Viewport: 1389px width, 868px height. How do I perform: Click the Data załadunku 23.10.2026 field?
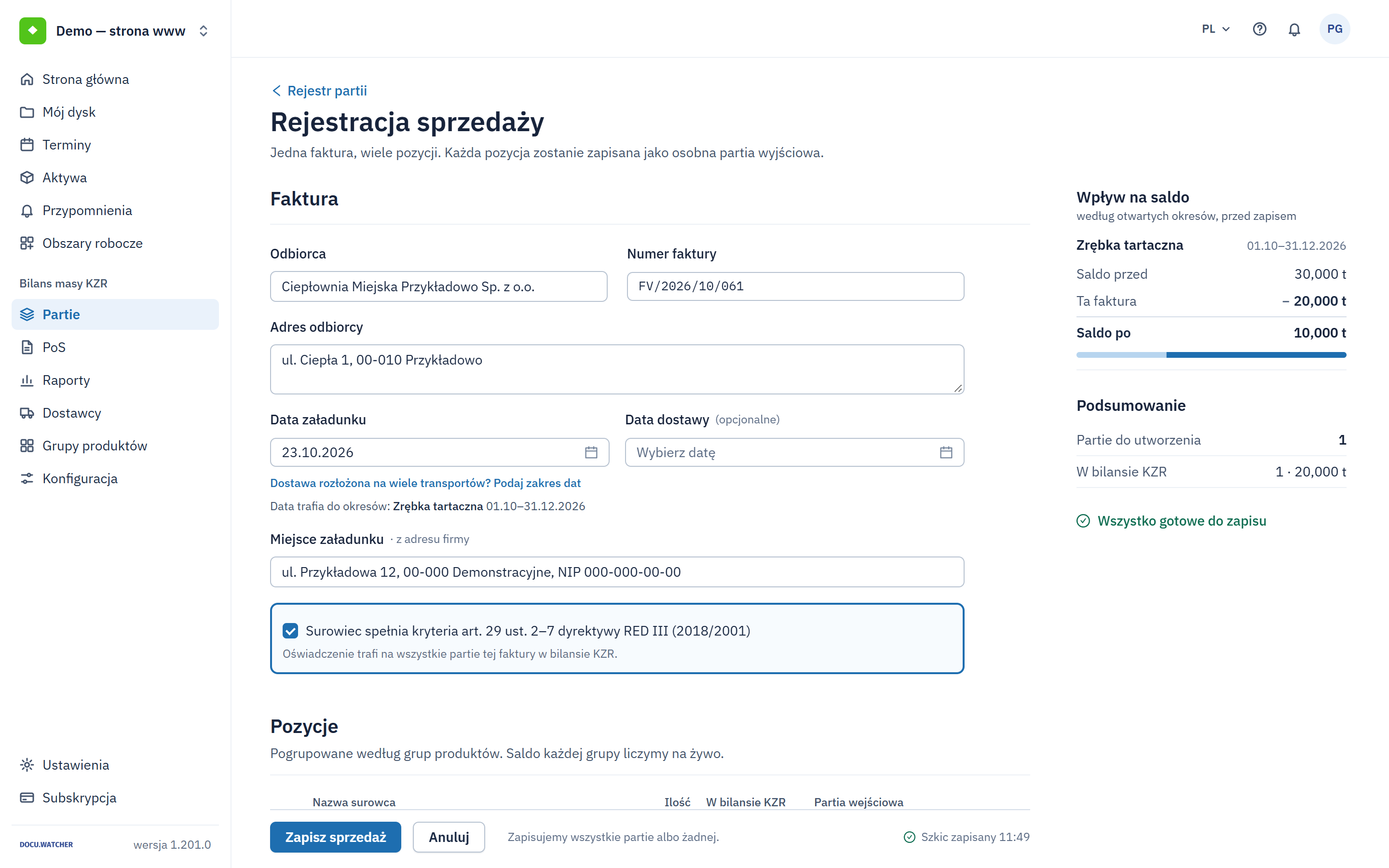440,452
